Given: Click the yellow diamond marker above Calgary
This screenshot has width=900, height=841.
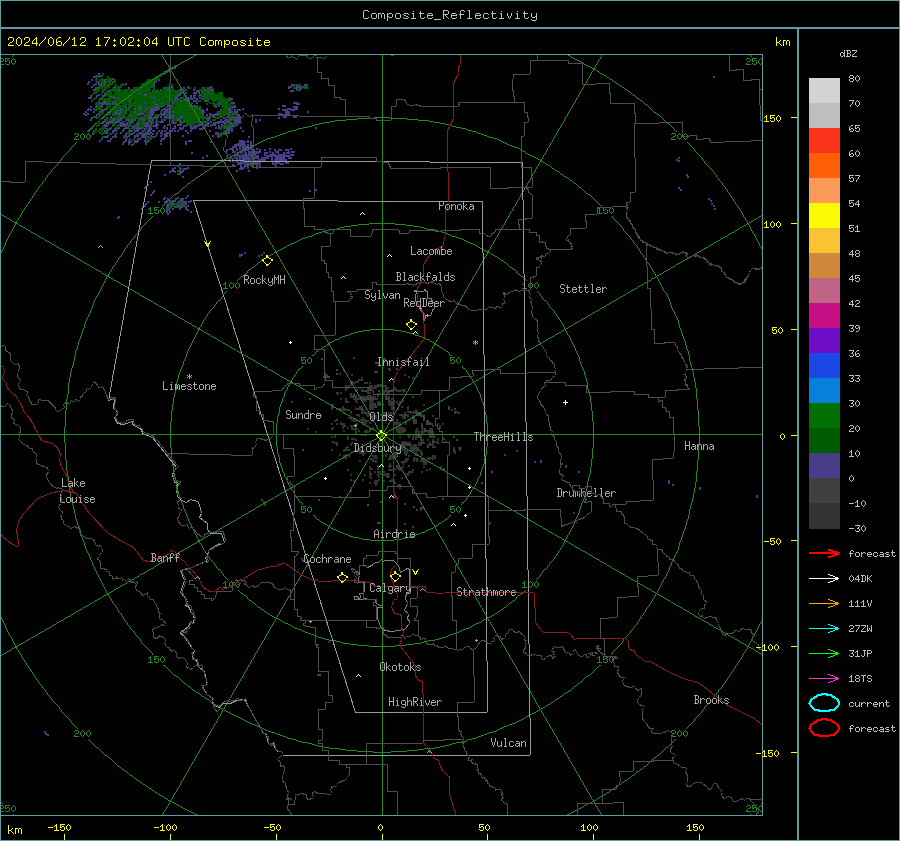Looking at the screenshot, I should point(395,576).
